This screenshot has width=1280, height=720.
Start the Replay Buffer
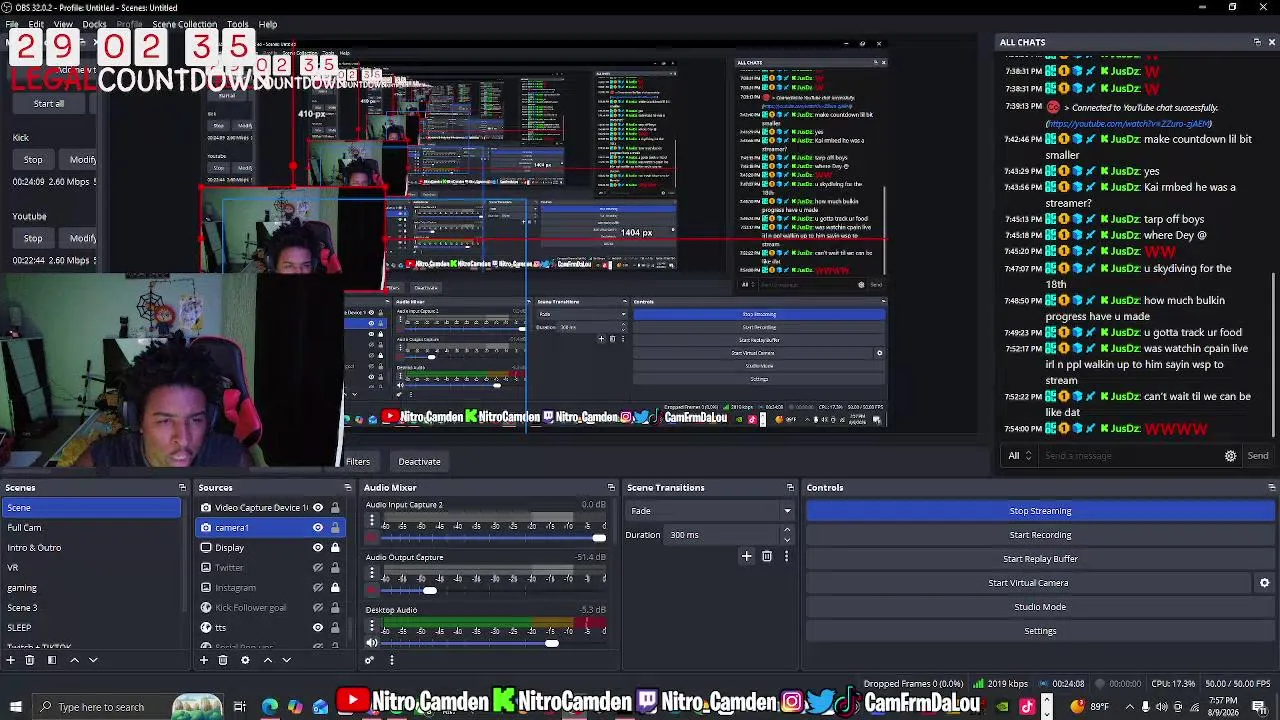click(x=1040, y=559)
